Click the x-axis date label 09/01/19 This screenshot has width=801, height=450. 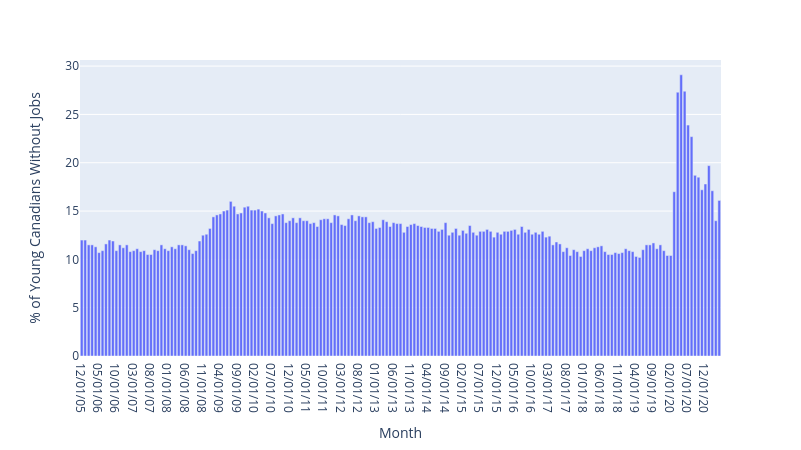coord(653,388)
